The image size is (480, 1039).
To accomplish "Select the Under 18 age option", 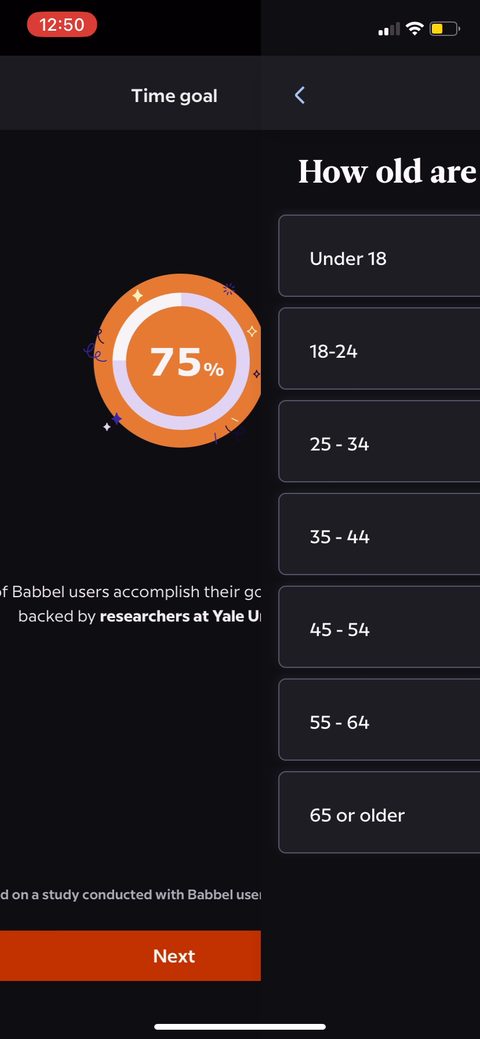I will coord(379,256).
